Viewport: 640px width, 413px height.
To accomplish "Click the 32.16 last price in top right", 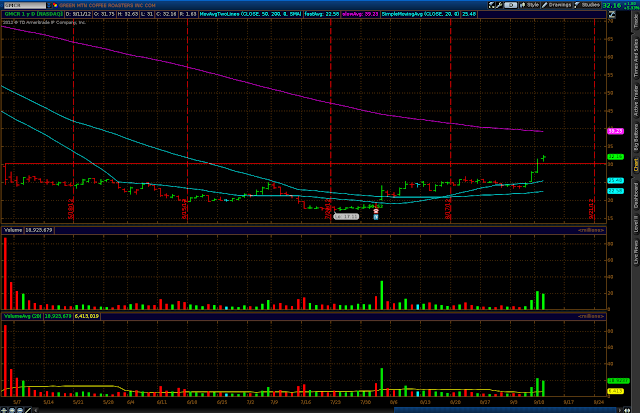I will [611, 5].
